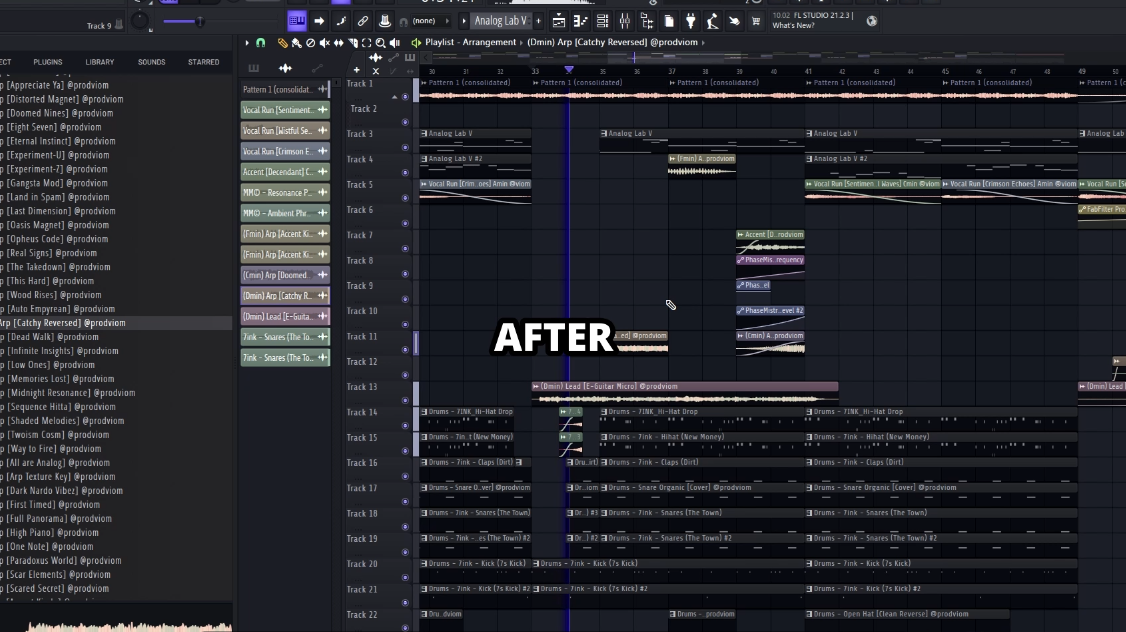The width and height of the screenshot is (1126, 632).
Task: Toggle mute button for Track 7
Action: [405, 248]
